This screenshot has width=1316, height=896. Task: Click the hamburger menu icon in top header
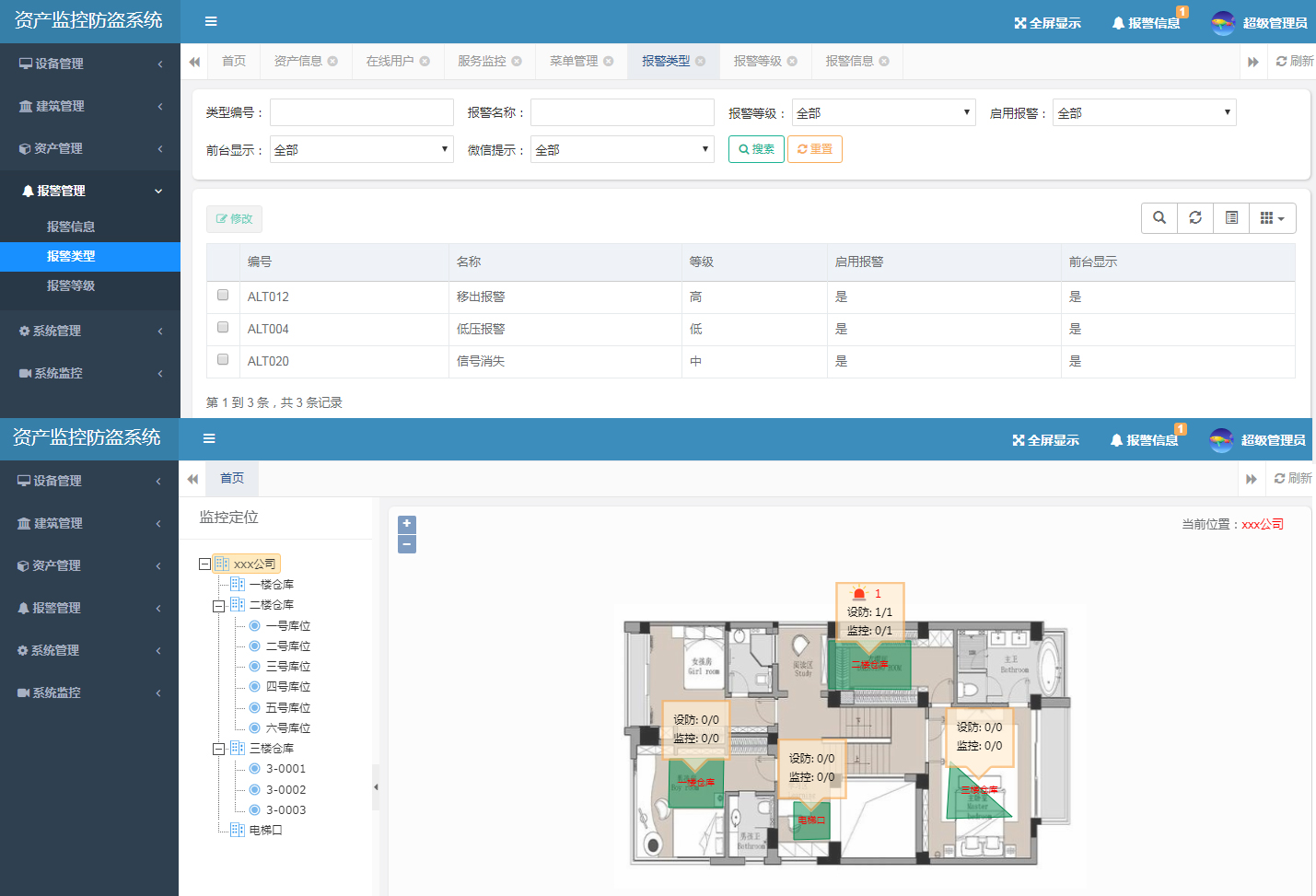(211, 21)
